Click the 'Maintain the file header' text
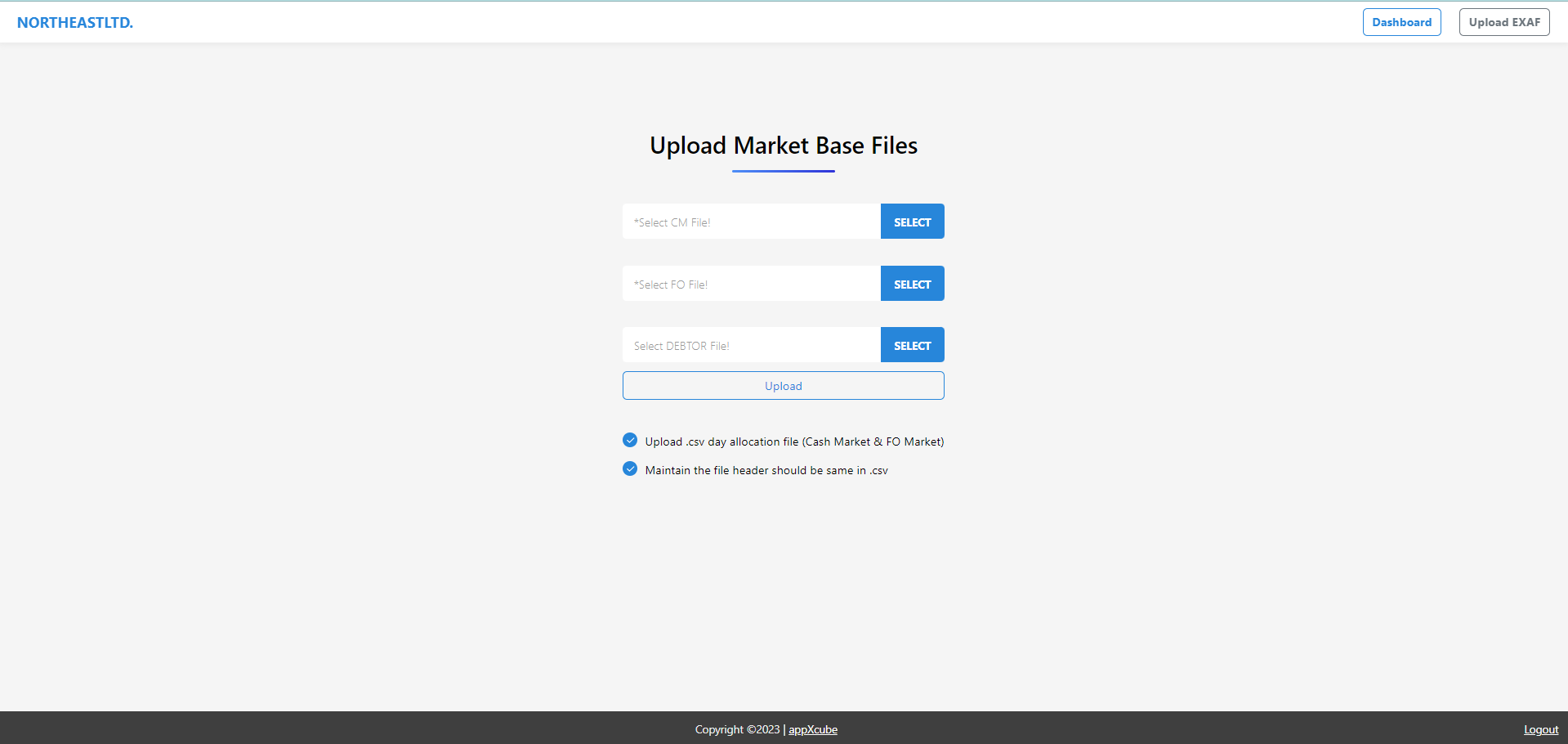The image size is (1568, 744). point(766,470)
